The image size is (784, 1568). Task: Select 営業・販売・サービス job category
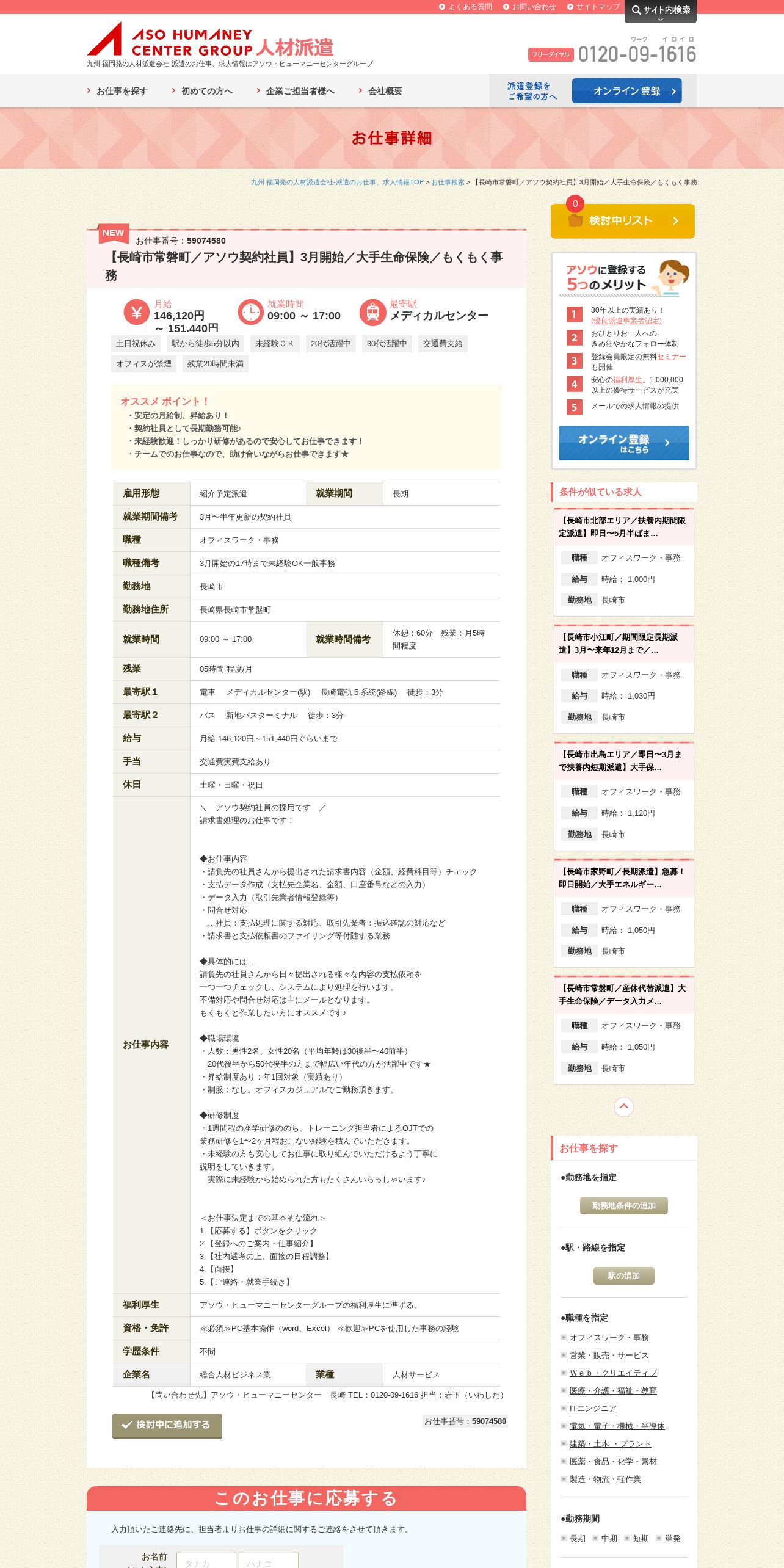[x=609, y=1355]
